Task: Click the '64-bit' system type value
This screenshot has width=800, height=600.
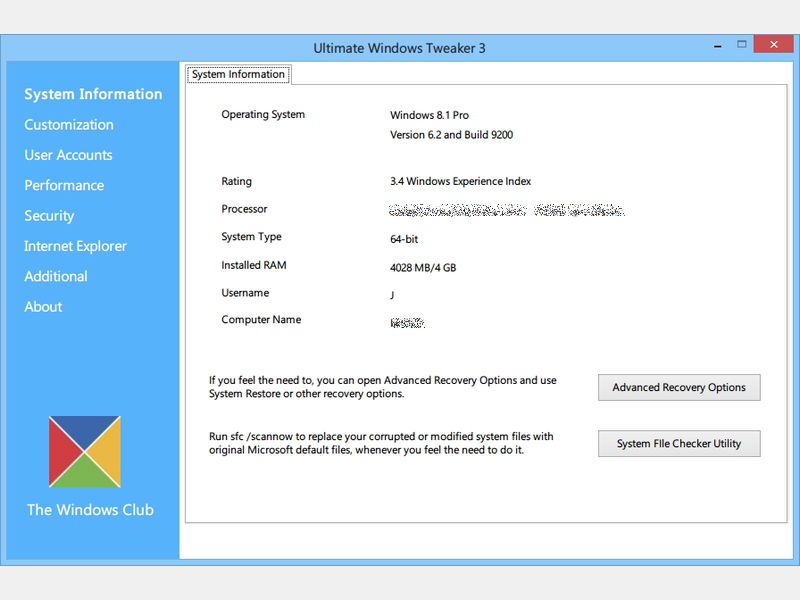Action: coord(404,239)
